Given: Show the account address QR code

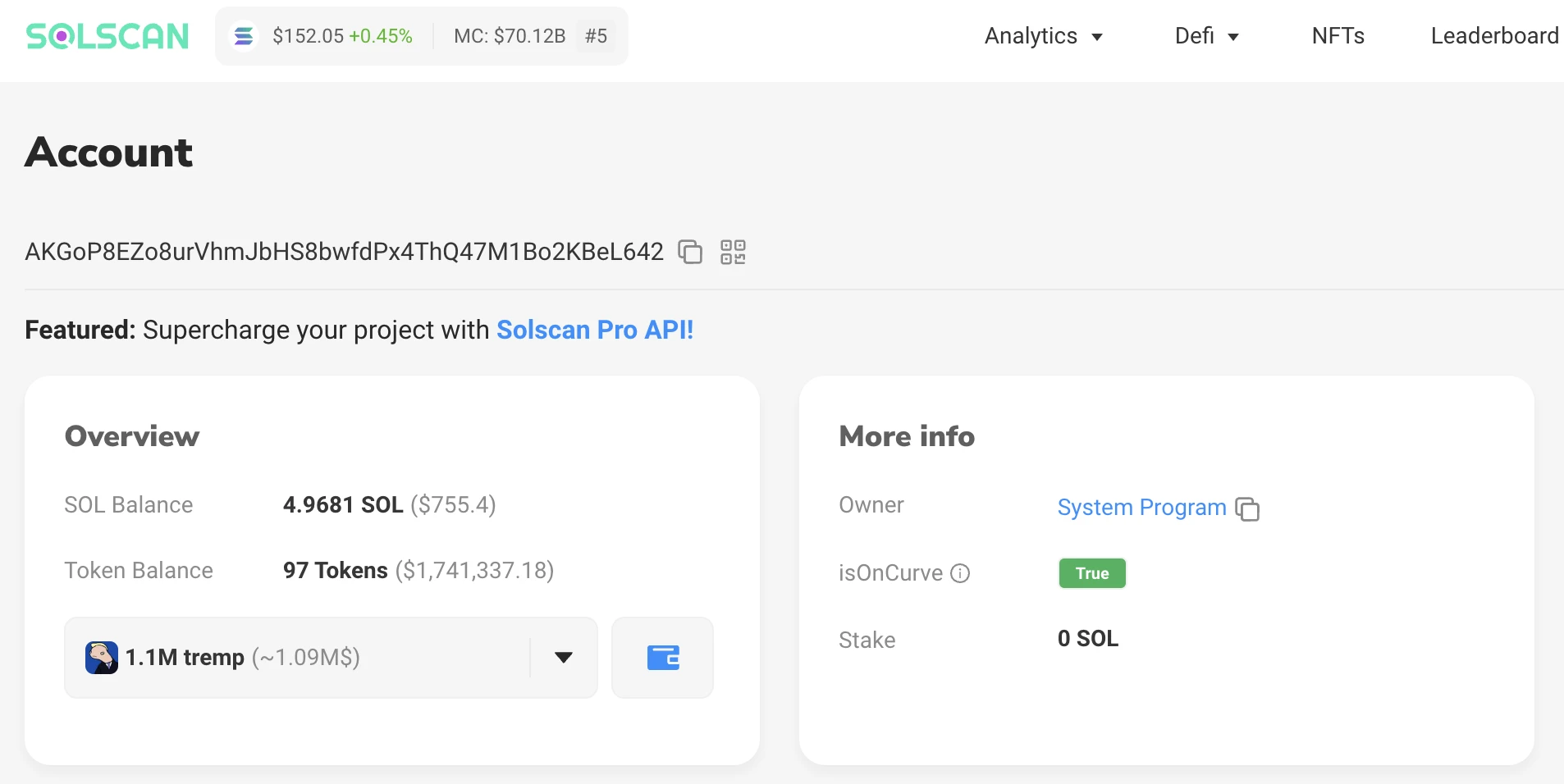Looking at the screenshot, I should (733, 252).
